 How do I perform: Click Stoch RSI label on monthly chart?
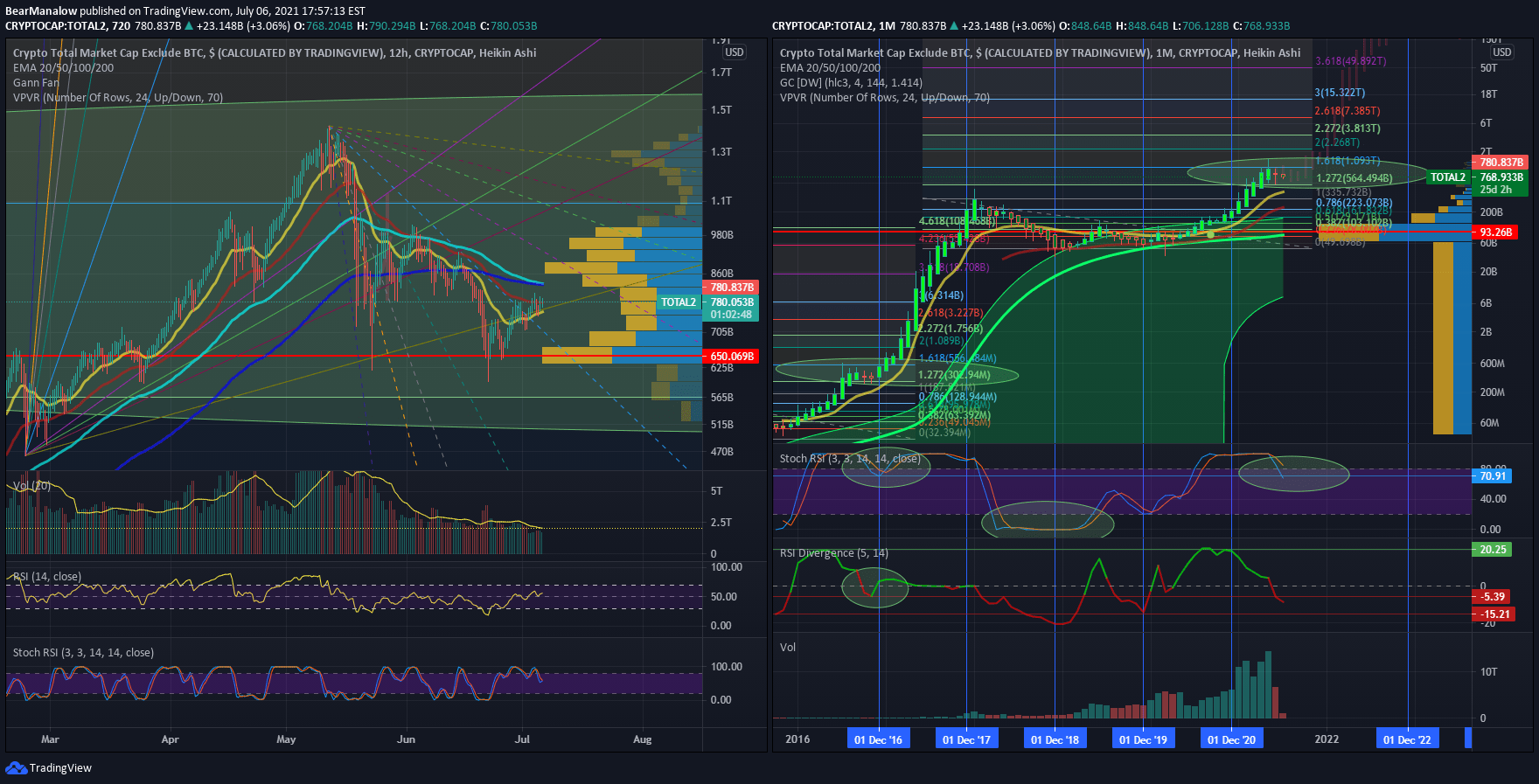pos(850,459)
